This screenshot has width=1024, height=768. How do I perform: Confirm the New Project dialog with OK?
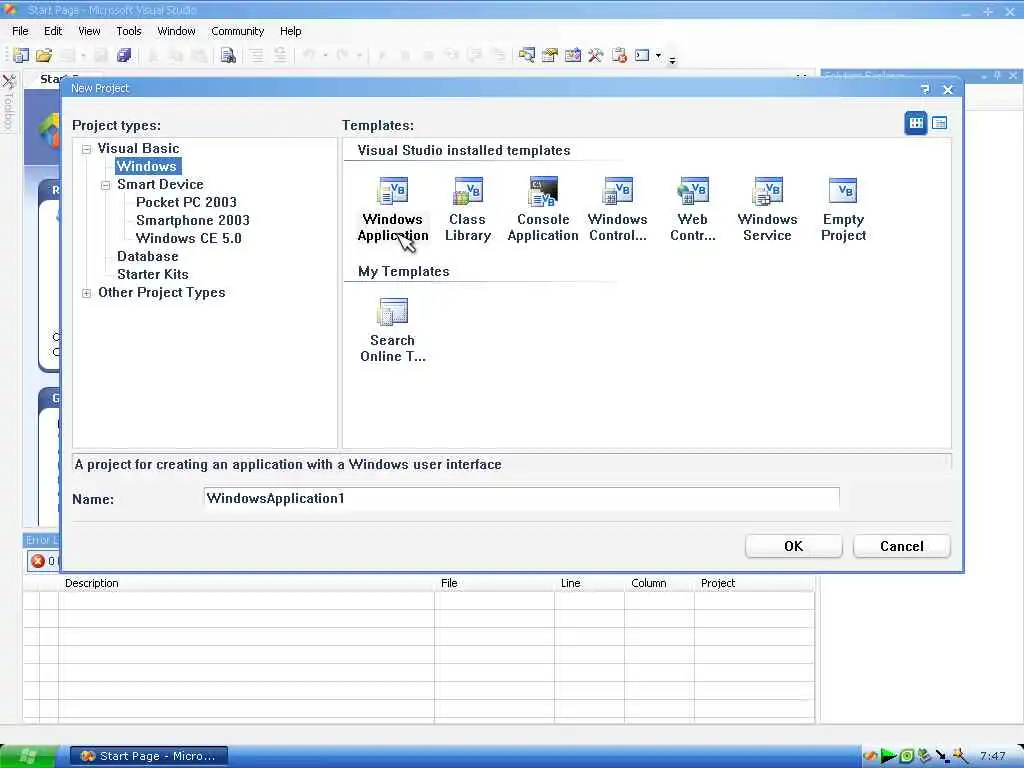793,547
